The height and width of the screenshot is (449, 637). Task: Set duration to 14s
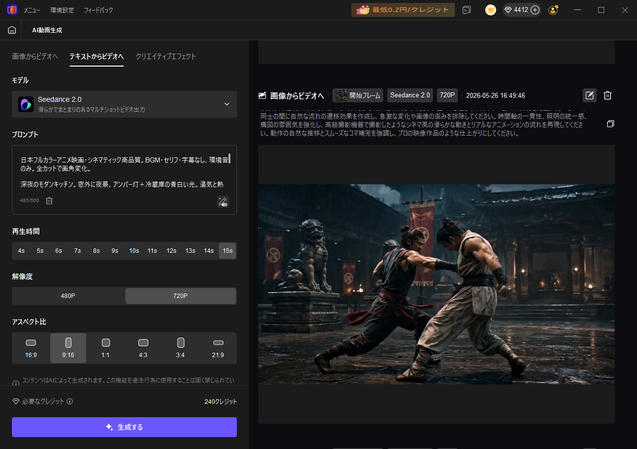209,251
